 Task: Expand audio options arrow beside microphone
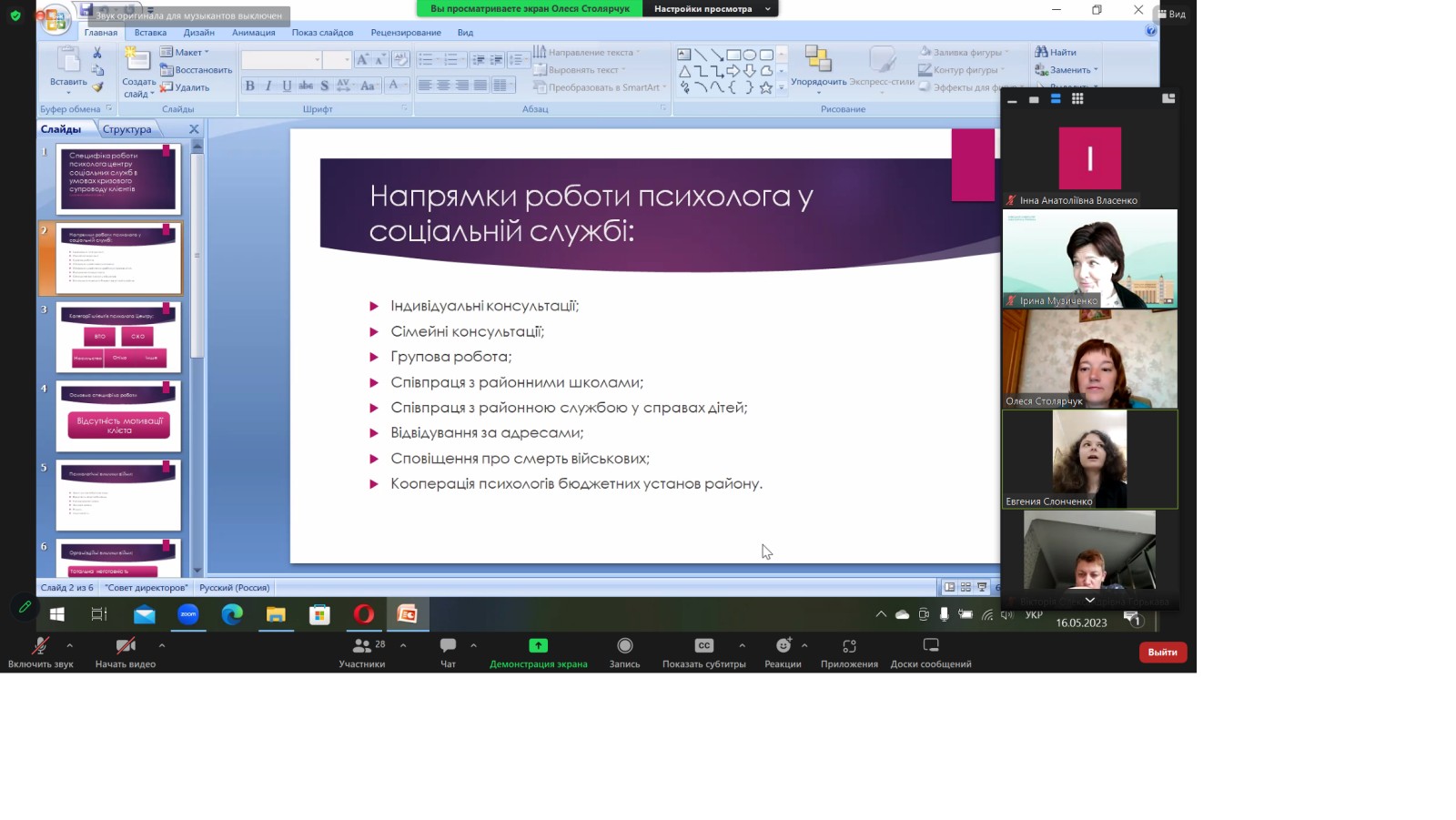tap(70, 645)
